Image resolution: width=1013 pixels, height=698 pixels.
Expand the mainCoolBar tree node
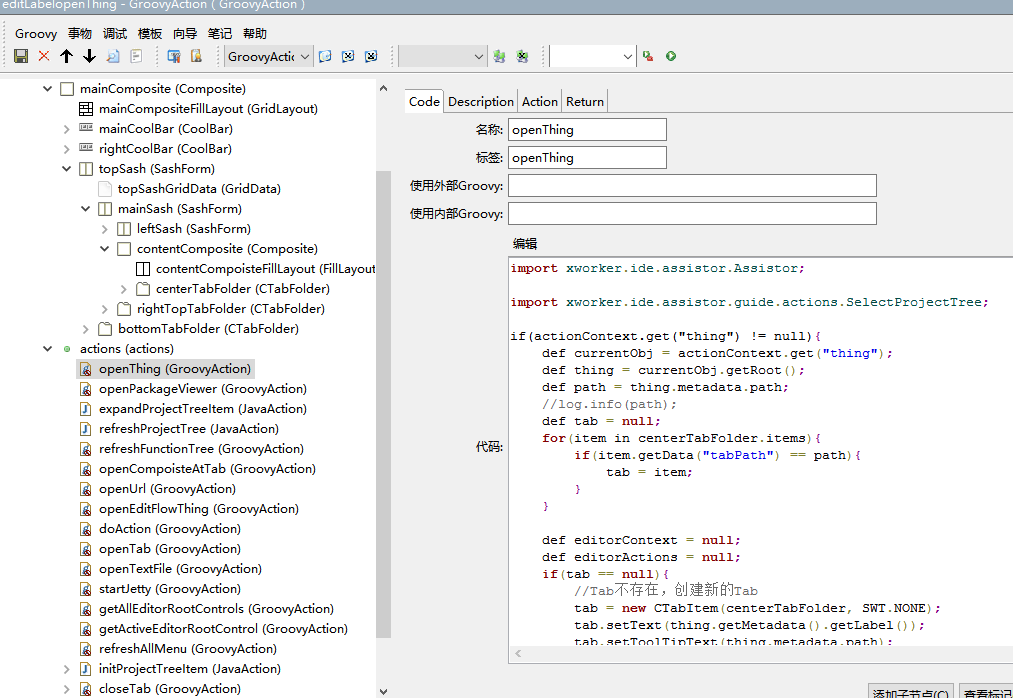pos(67,129)
